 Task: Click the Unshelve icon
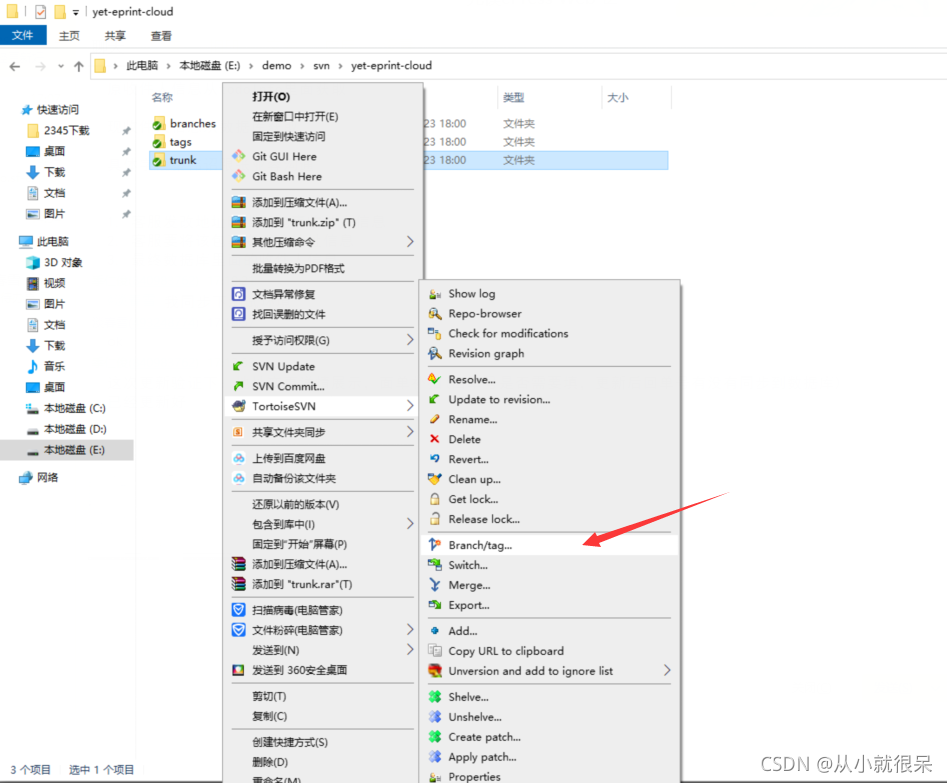(435, 717)
